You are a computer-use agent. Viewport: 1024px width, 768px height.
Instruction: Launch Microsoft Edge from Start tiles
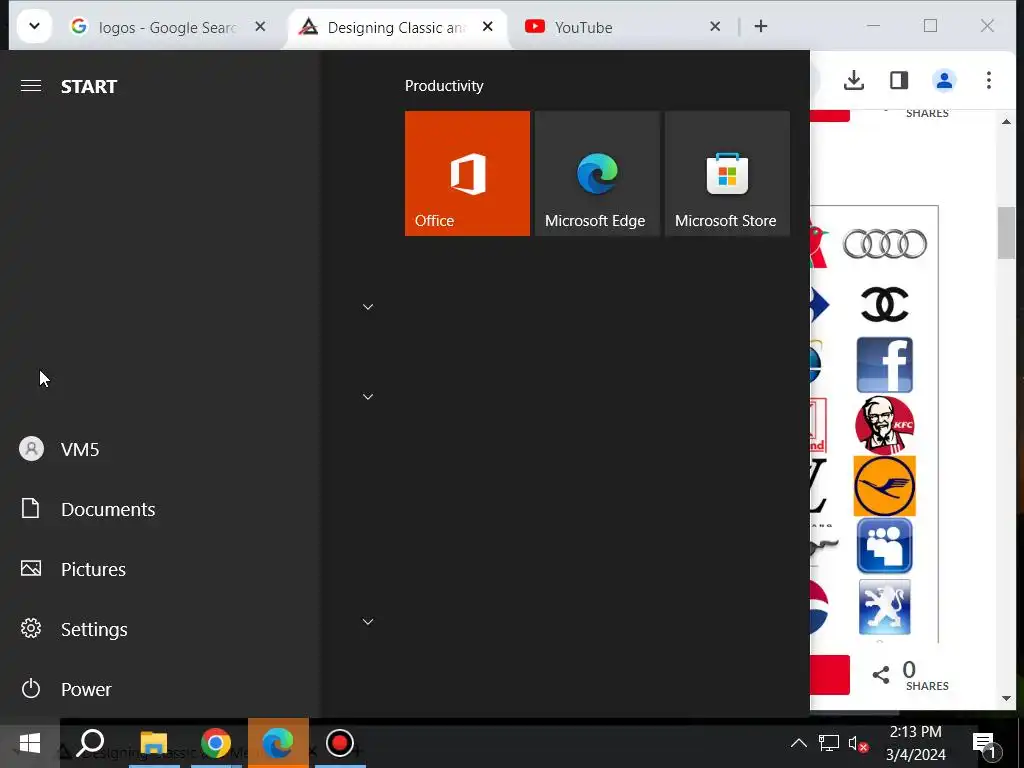pyautogui.click(x=597, y=173)
